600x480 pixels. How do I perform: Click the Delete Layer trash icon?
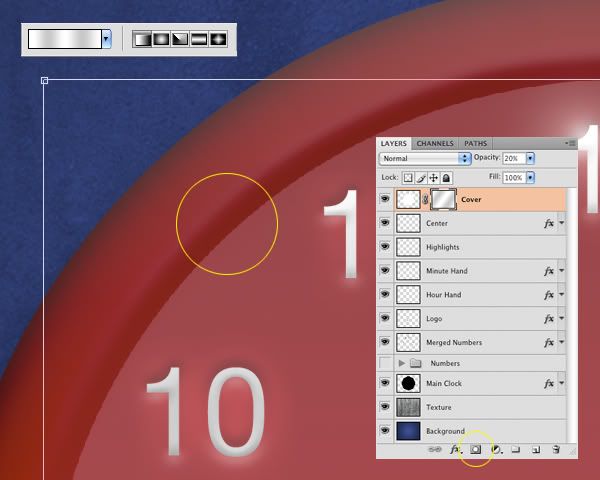(x=556, y=450)
